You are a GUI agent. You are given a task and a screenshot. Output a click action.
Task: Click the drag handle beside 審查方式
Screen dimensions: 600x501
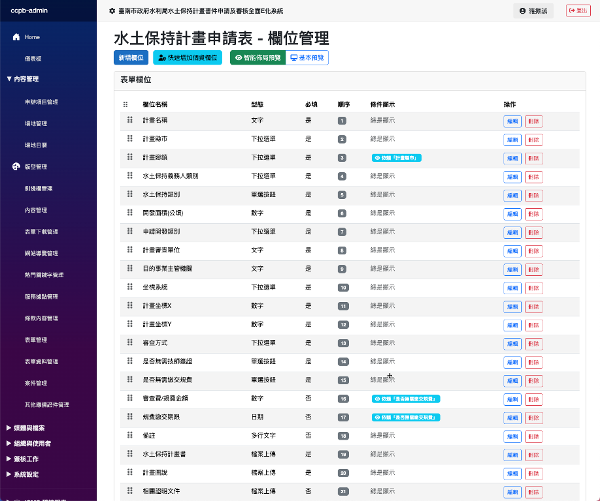click(x=129, y=343)
